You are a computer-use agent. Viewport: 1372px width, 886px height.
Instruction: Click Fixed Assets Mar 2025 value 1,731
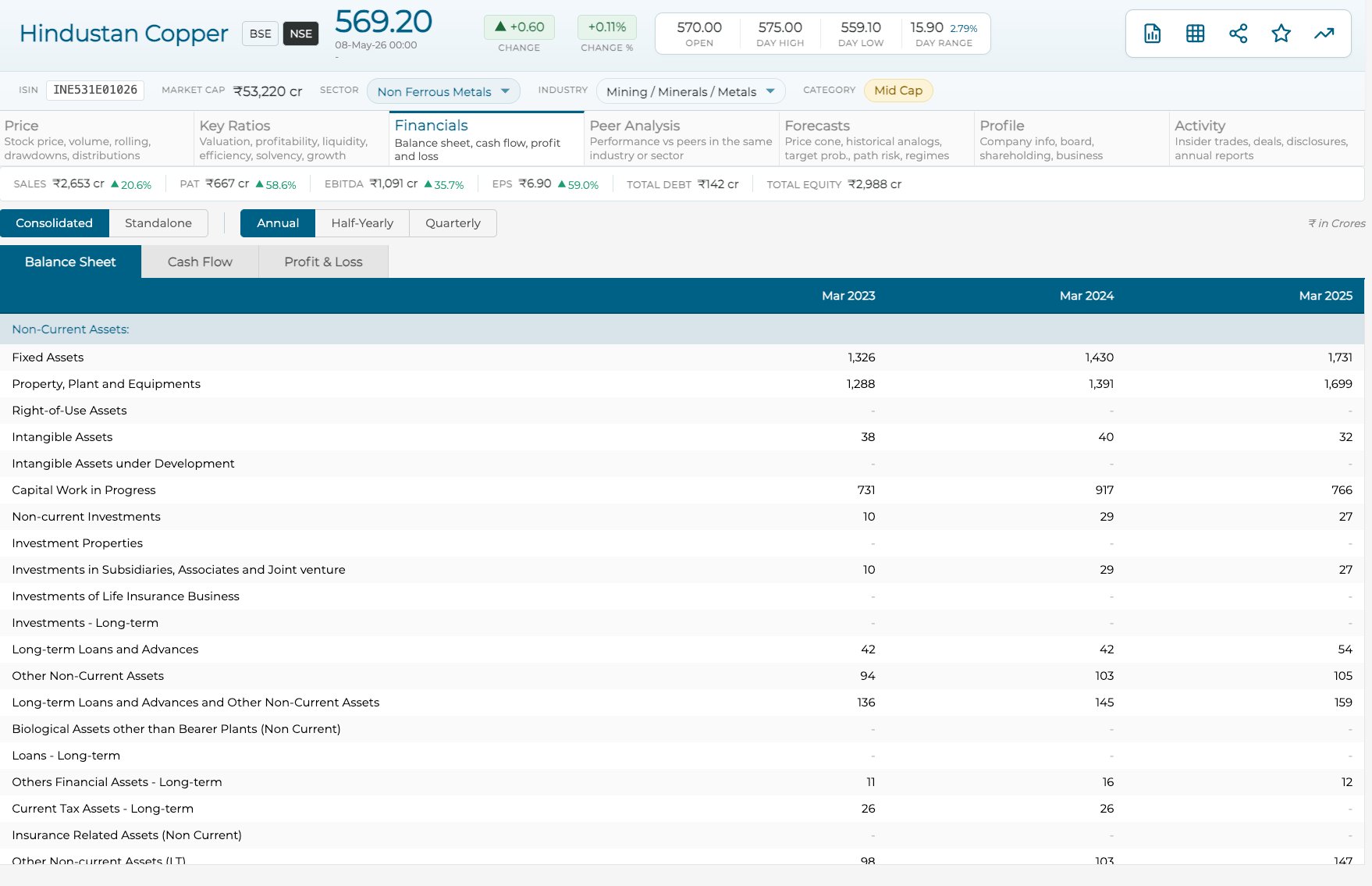1340,358
